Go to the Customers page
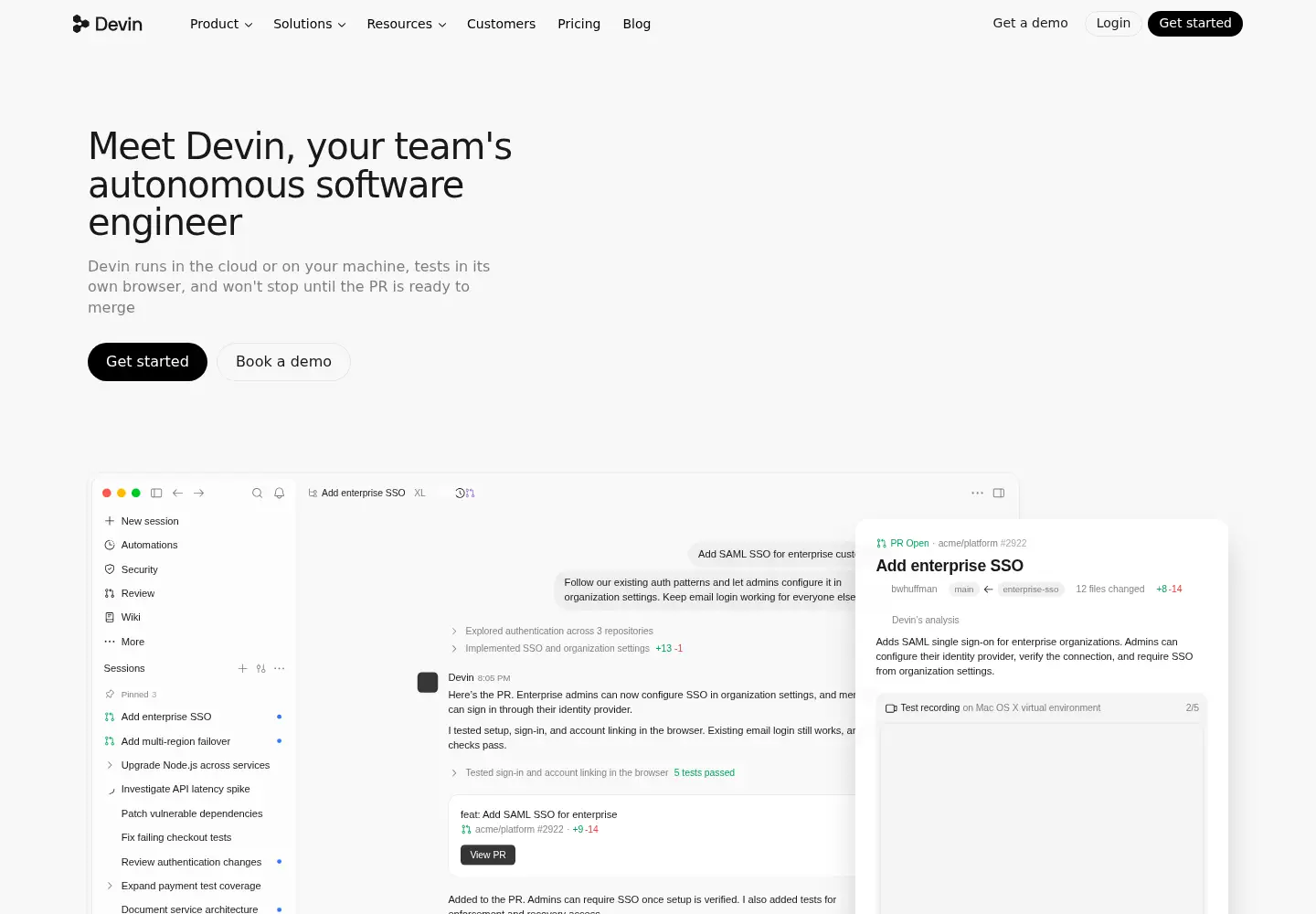 [x=501, y=24]
